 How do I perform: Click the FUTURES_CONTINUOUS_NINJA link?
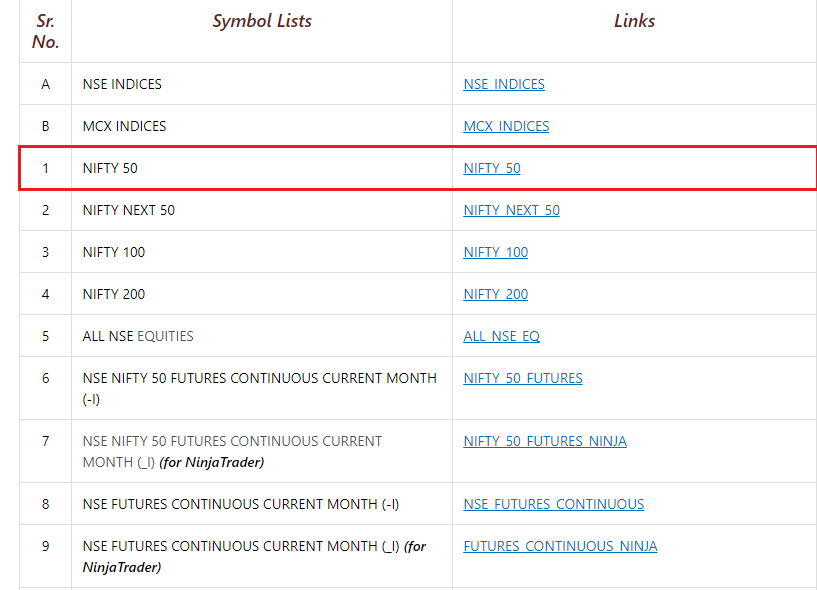pos(560,546)
